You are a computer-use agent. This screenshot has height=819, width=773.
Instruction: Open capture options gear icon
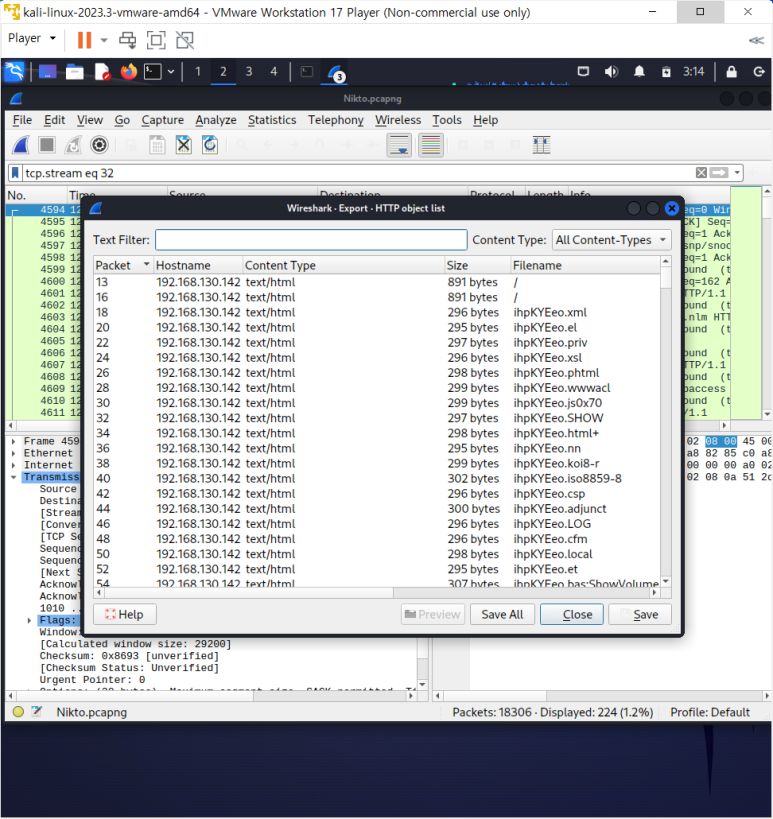(x=99, y=145)
